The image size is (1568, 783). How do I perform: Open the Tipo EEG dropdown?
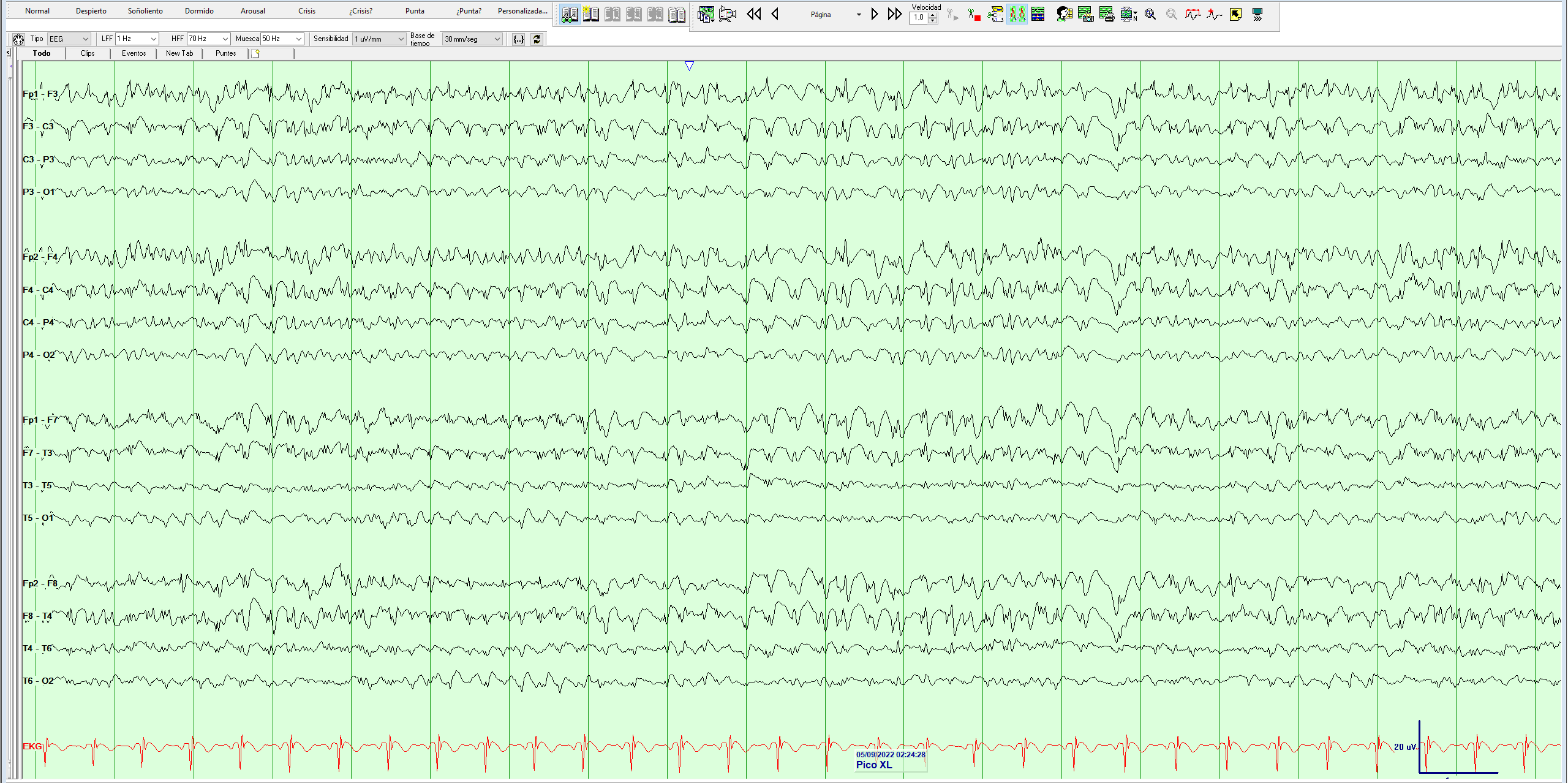click(x=69, y=39)
